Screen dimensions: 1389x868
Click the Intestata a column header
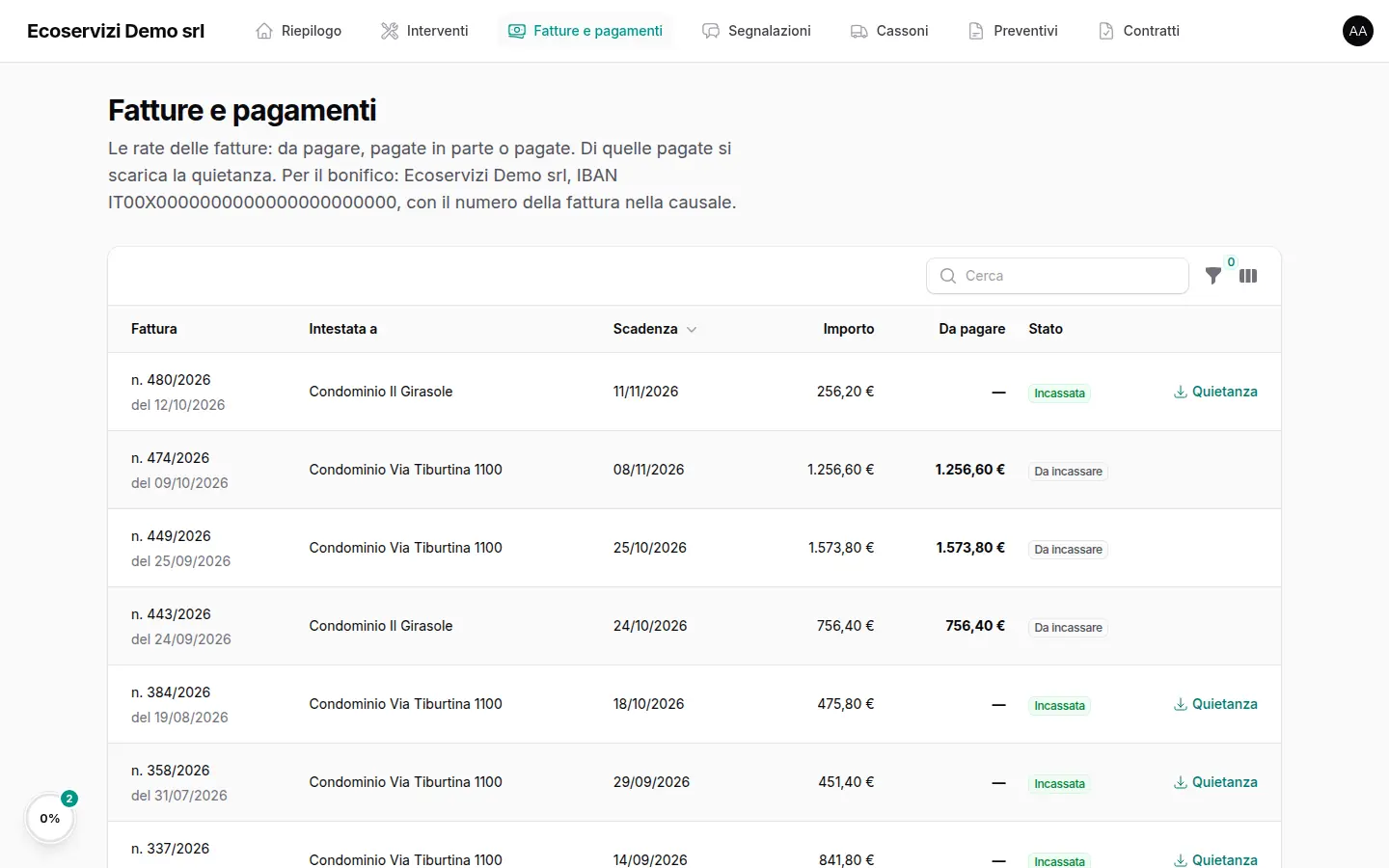[x=342, y=329]
